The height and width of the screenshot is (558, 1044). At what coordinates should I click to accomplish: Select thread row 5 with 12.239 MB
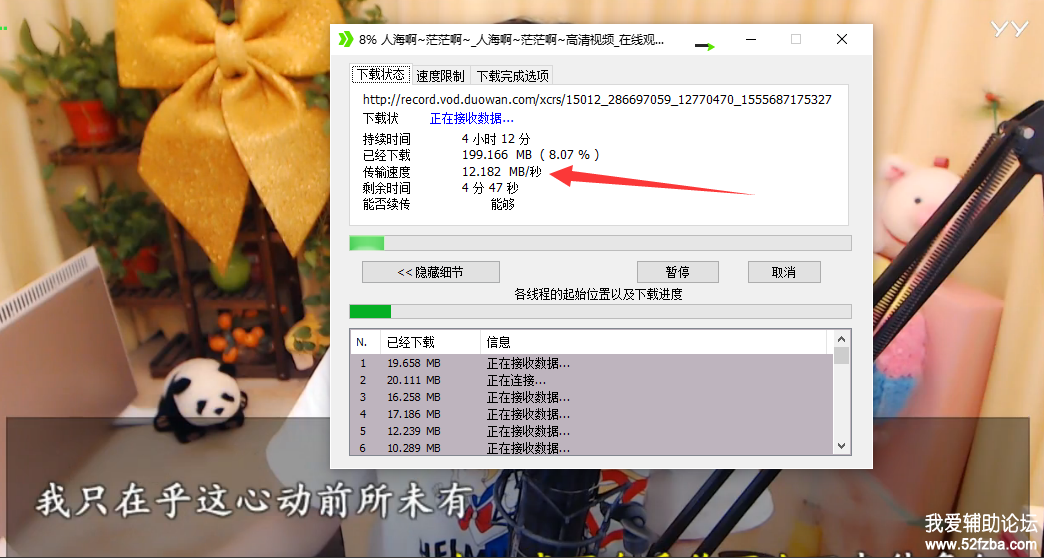pos(591,431)
